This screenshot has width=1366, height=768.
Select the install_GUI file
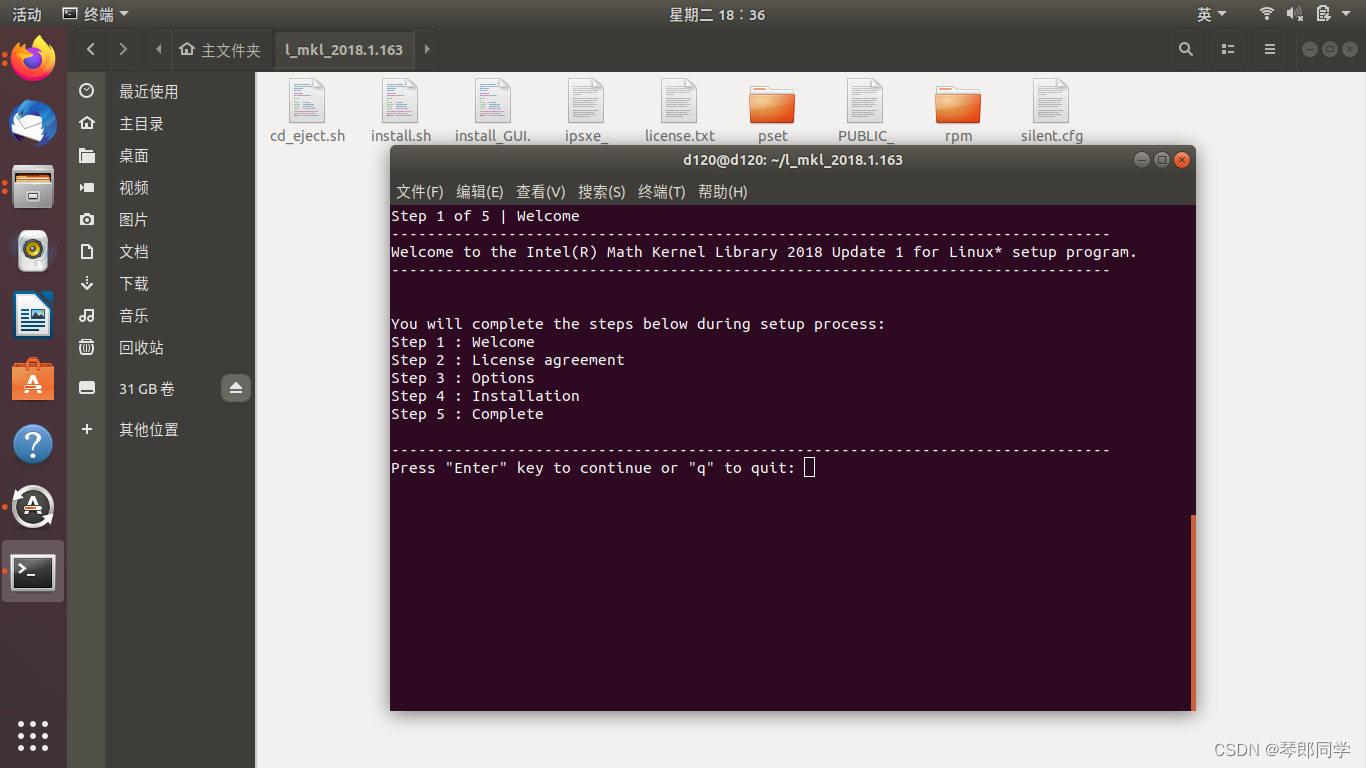coord(493,111)
